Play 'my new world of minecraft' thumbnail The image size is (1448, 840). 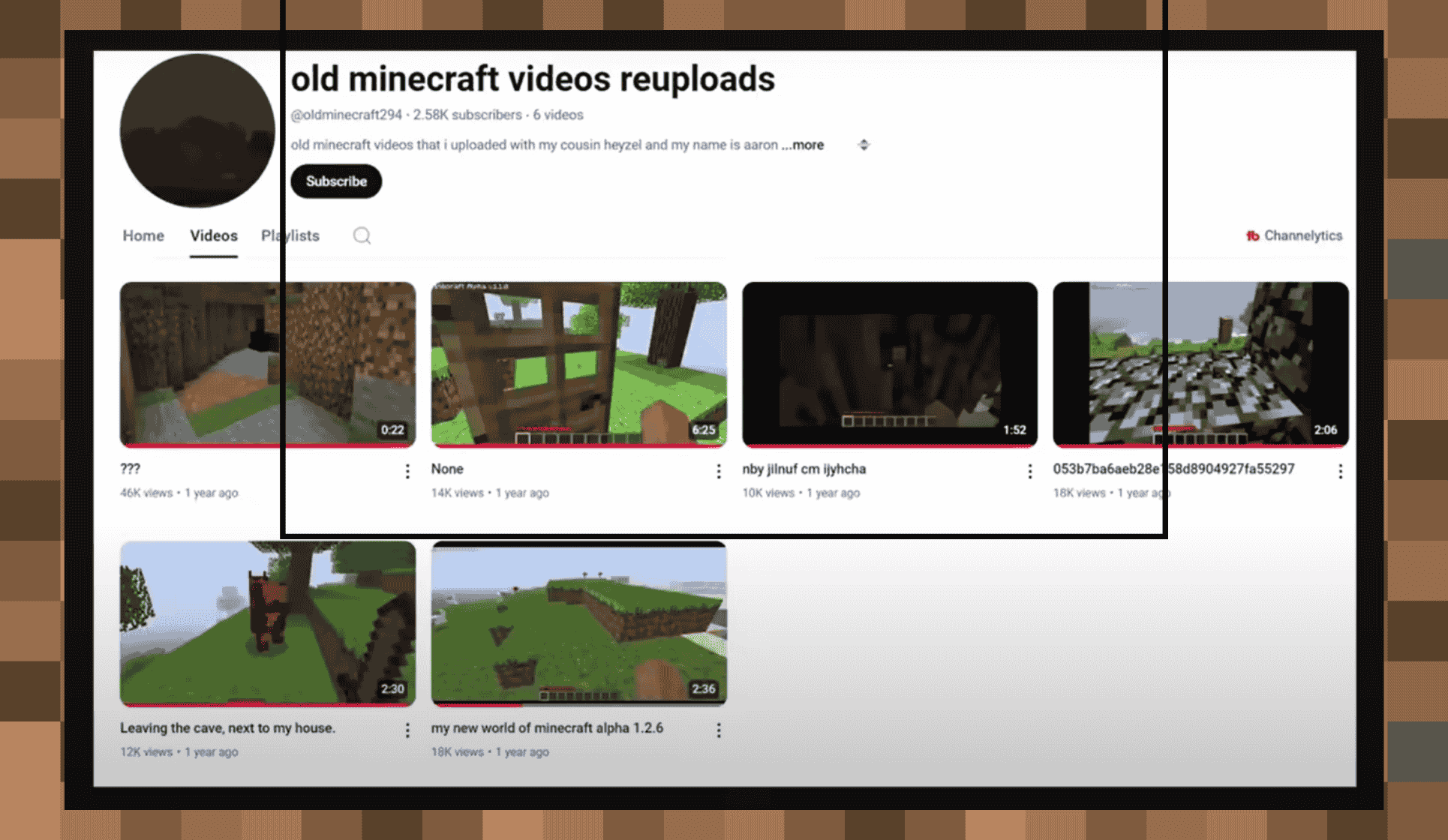pyautogui.click(x=579, y=623)
